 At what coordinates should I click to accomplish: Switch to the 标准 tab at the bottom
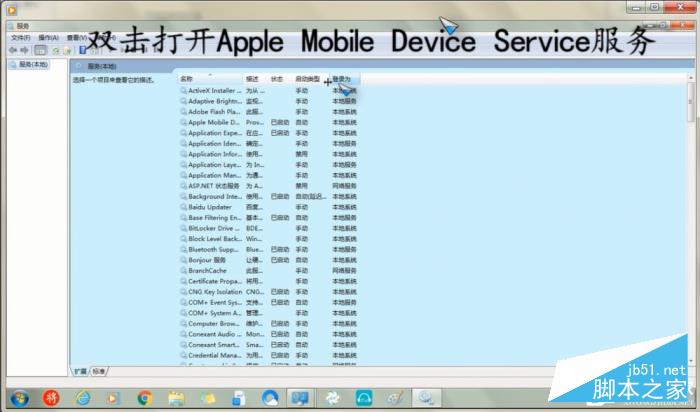click(99, 371)
